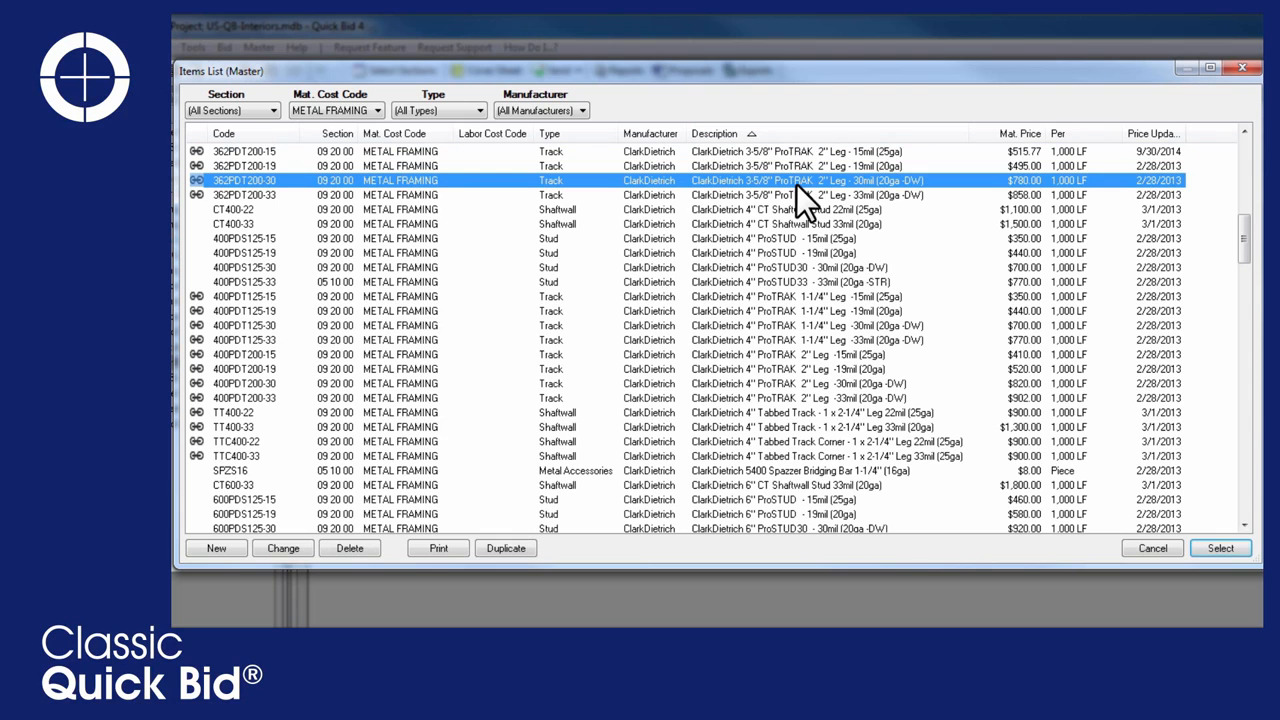The height and width of the screenshot is (720, 1280).
Task: Click the list scrollbar down arrow
Action: pyautogui.click(x=1244, y=525)
